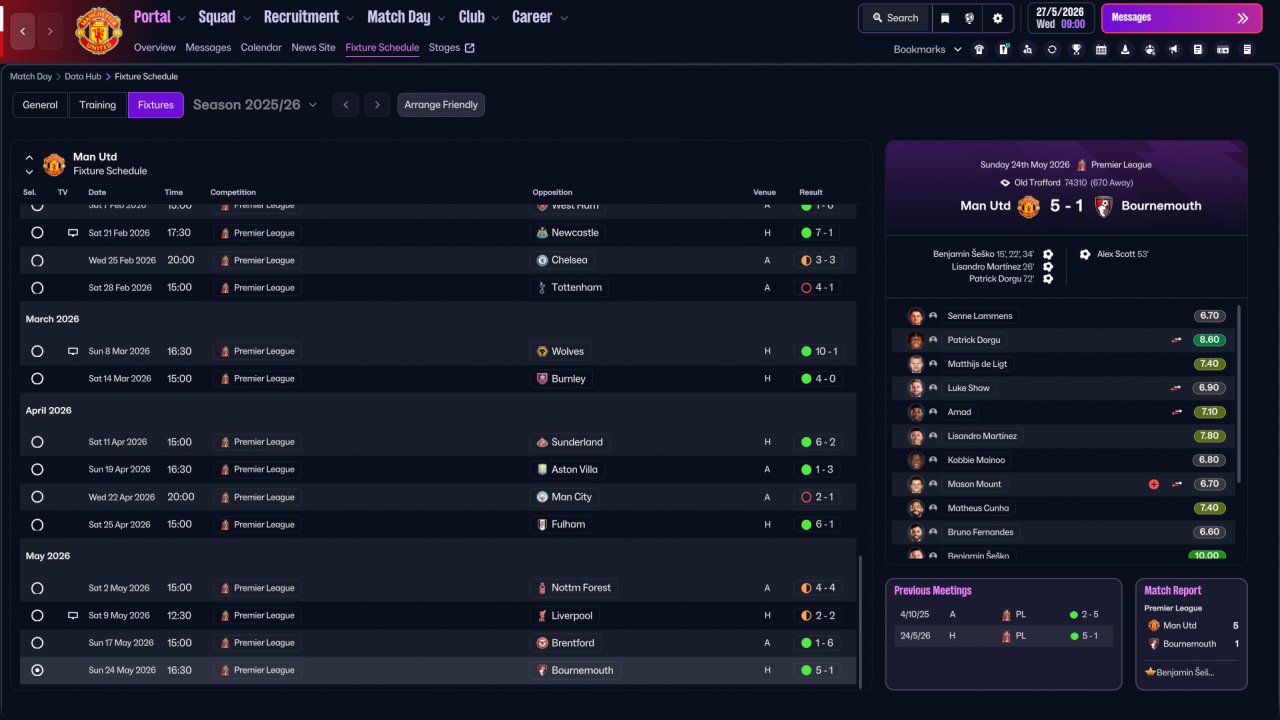Click the Man Utd crest in match header
The width and height of the screenshot is (1280, 720).
[1029, 206]
